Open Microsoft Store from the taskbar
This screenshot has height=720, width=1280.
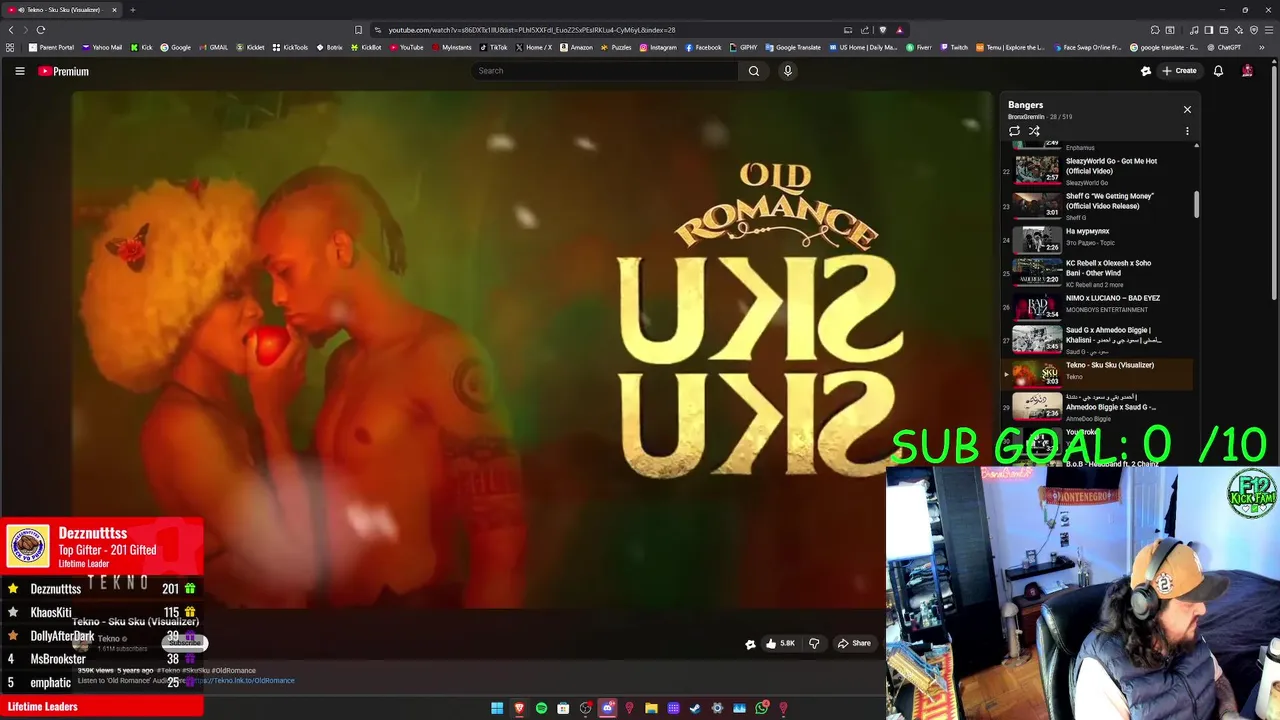pyautogui.click(x=563, y=708)
